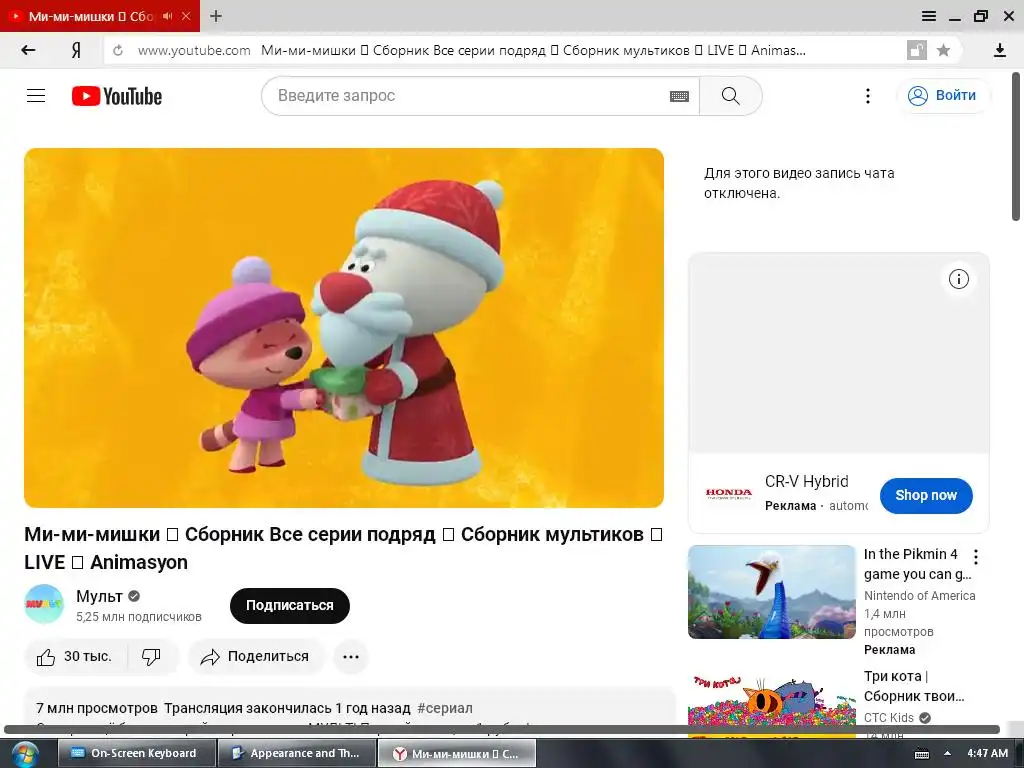Viewport: 1024px width, 768px height.
Task: Like the video, 30 тыс. thumbs up
Action: tap(74, 656)
